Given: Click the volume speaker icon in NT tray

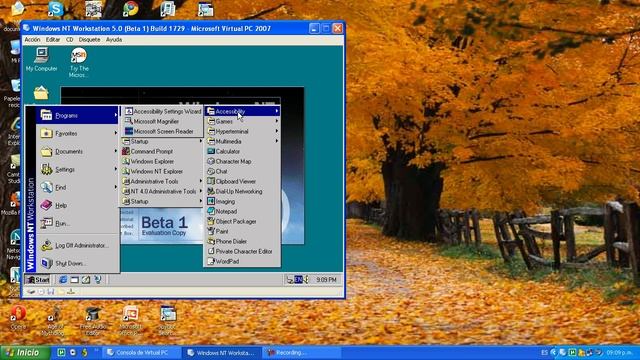Looking at the screenshot, I should tap(306, 280).
